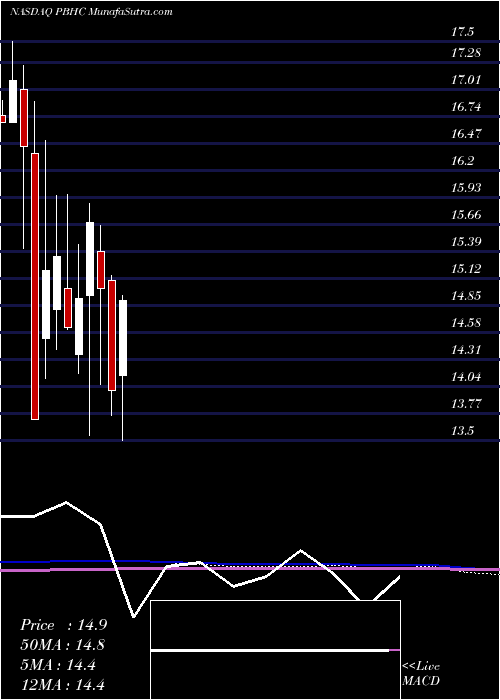Viewport: 500px width, 700px height.
Task: Select the 14.04 price axis label
Action: point(466,377)
